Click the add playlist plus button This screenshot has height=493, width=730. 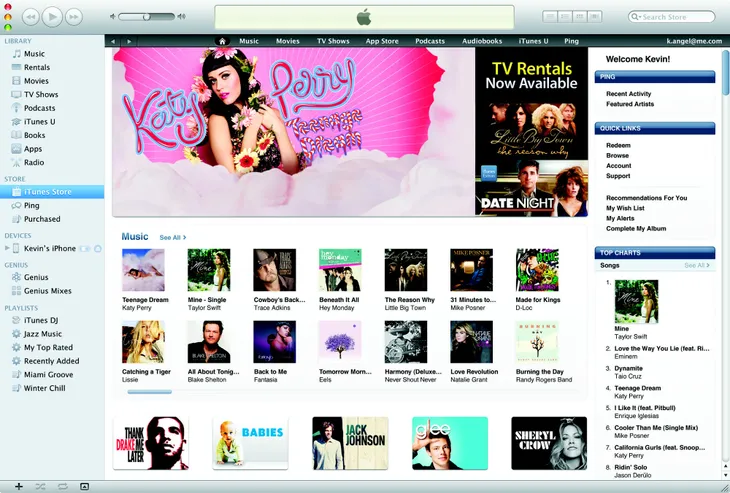[19, 486]
